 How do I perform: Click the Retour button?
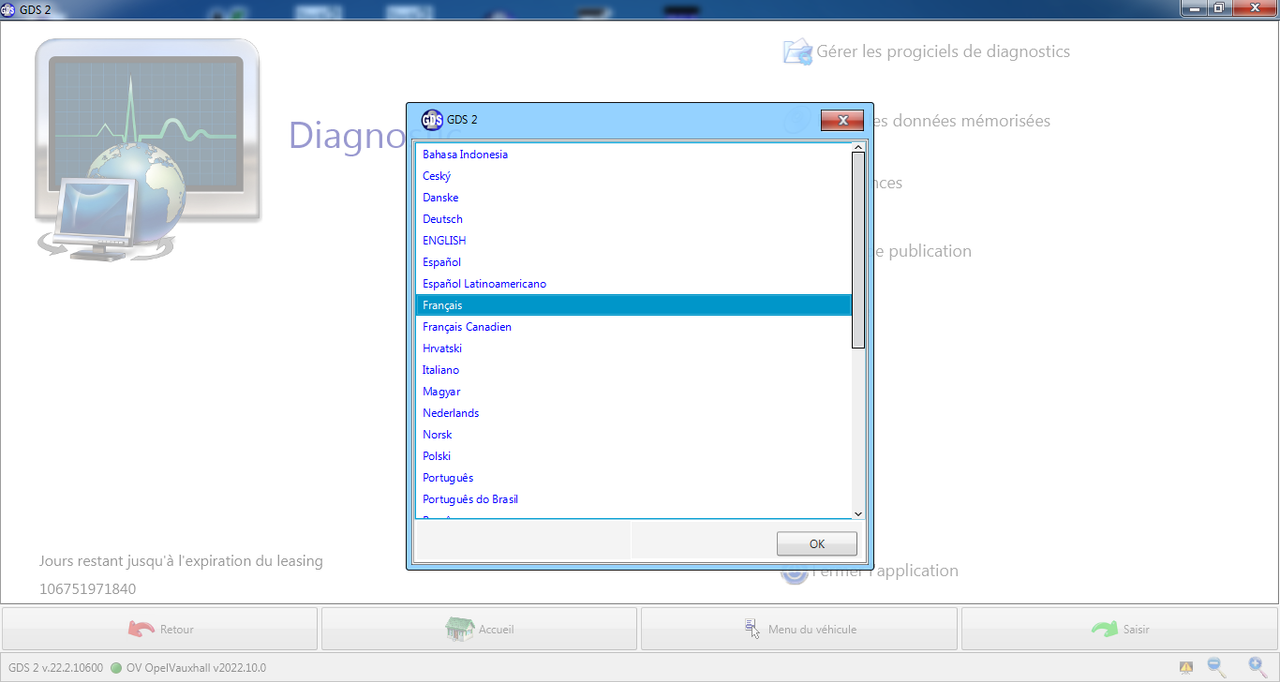pyautogui.click(x=160, y=629)
